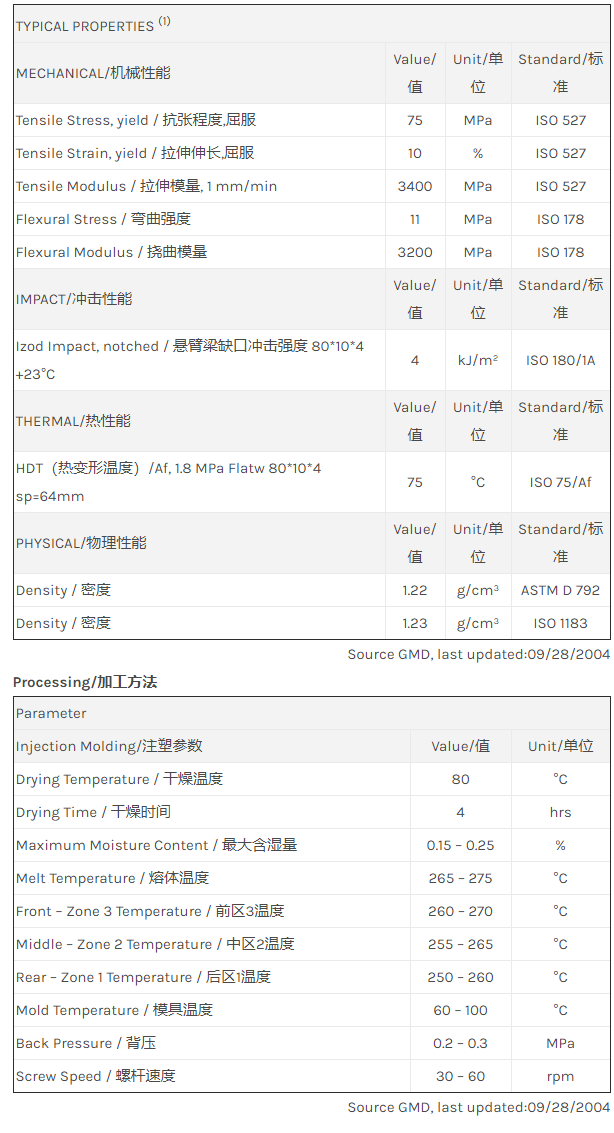This screenshot has width=614, height=1133.
Task: Click the density value 1.23
Action: point(415,623)
